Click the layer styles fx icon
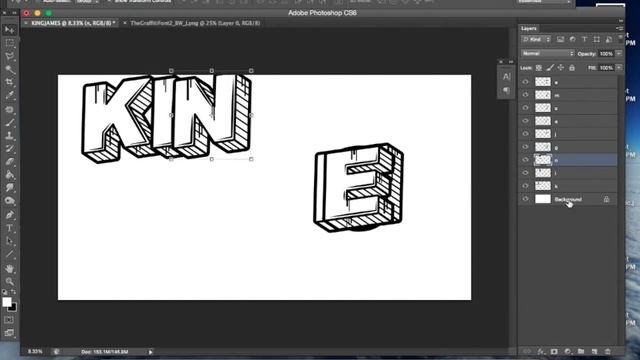 pos(541,351)
